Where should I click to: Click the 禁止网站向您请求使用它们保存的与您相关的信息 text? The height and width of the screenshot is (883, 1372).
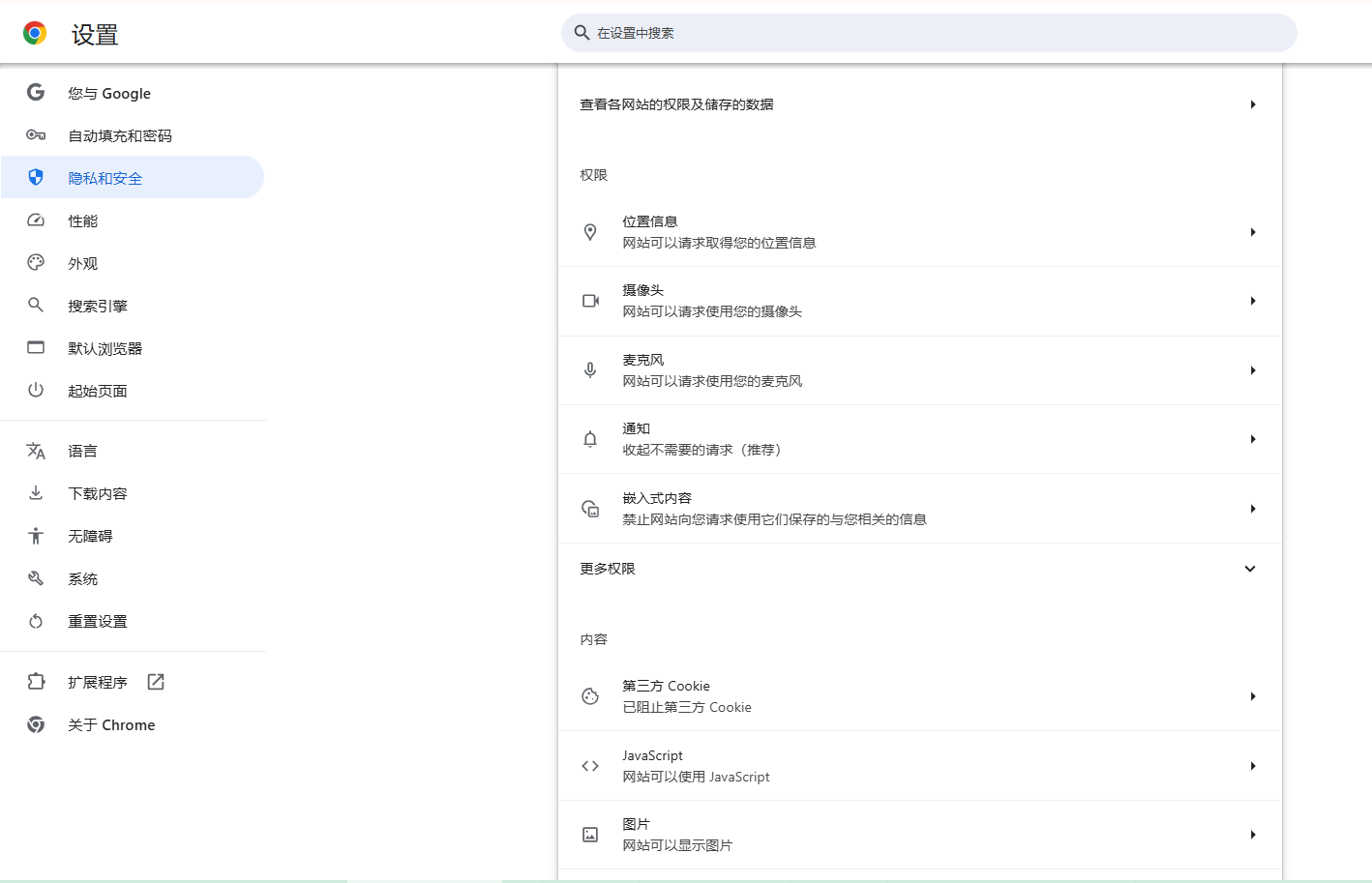click(774, 519)
